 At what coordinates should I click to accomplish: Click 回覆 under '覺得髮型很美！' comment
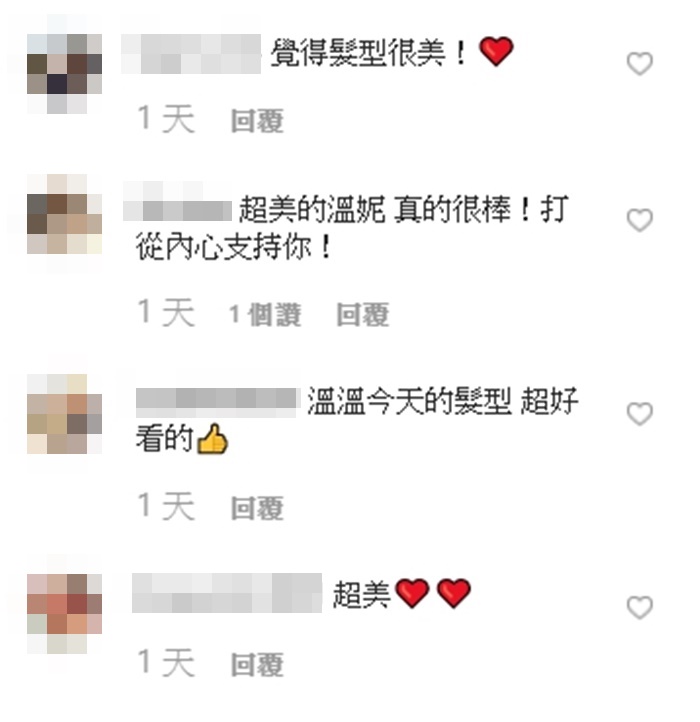pos(257,121)
